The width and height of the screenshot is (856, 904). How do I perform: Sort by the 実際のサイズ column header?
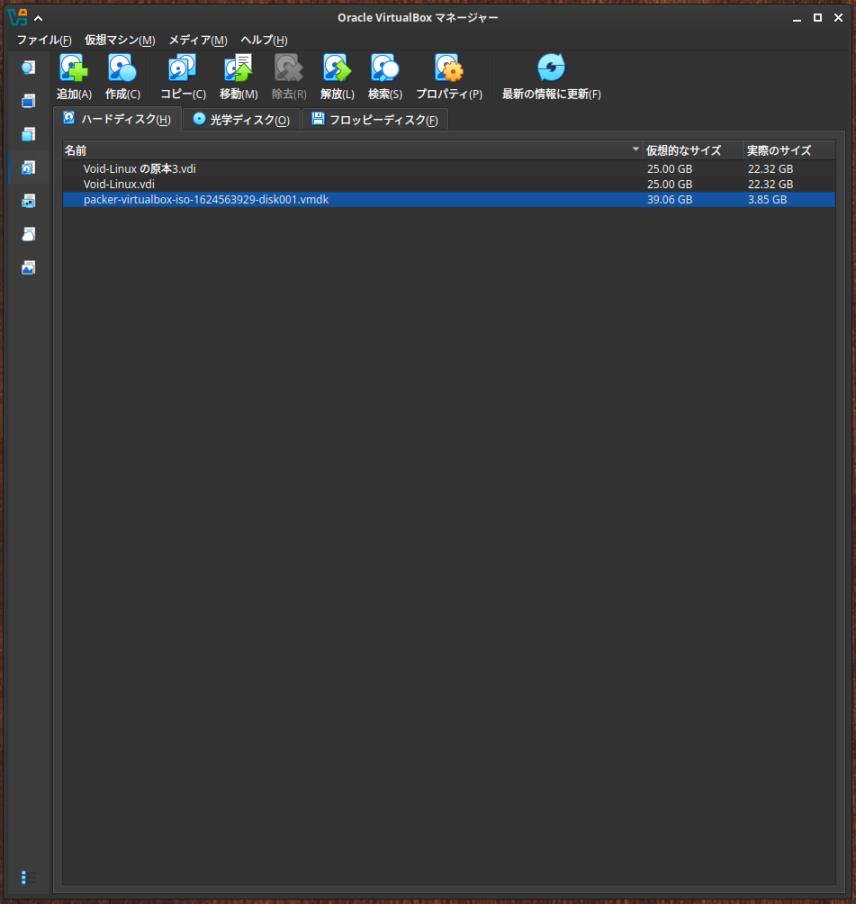[789, 150]
